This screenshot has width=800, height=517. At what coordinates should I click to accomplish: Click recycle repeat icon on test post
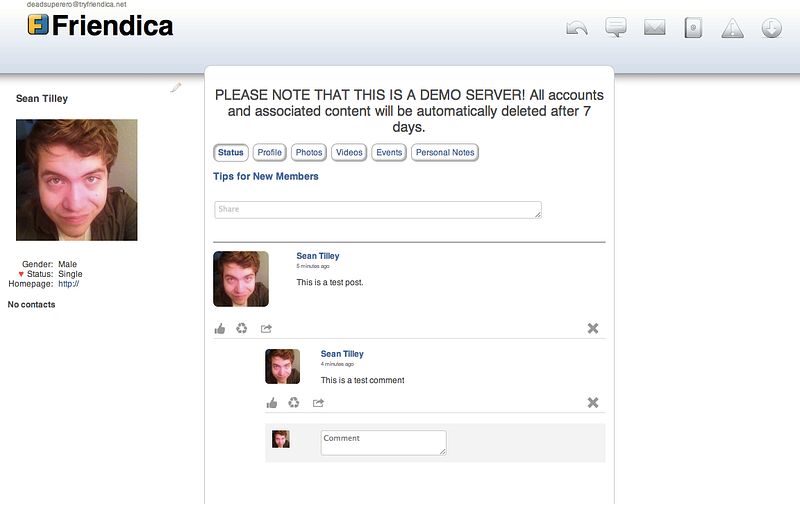coord(242,328)
